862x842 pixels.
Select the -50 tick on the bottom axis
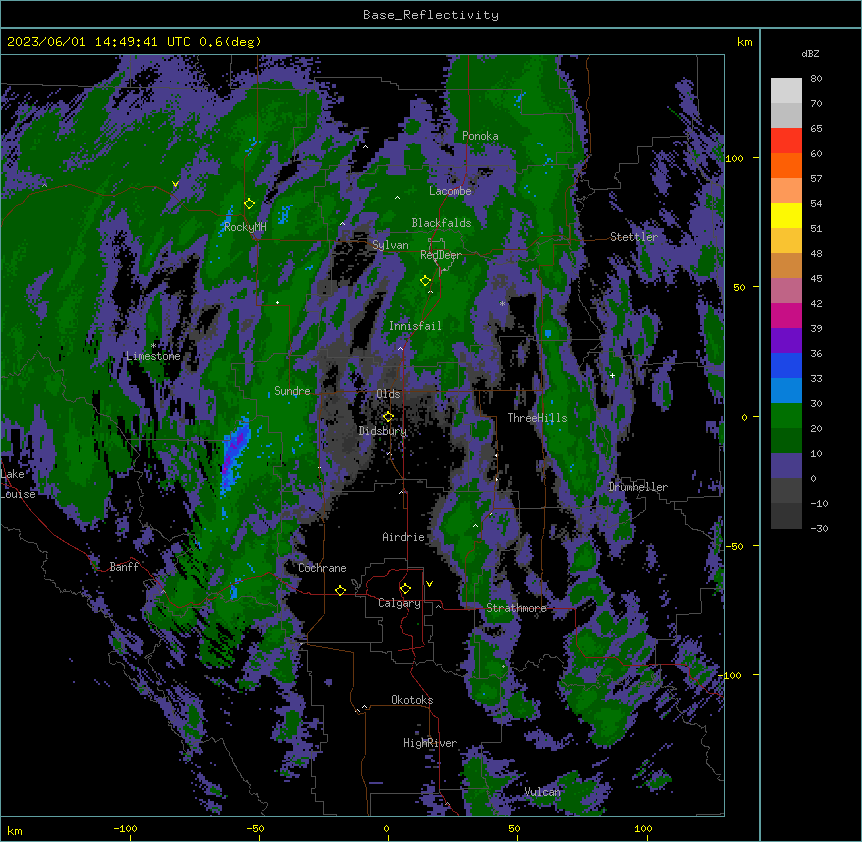(255, 829)
